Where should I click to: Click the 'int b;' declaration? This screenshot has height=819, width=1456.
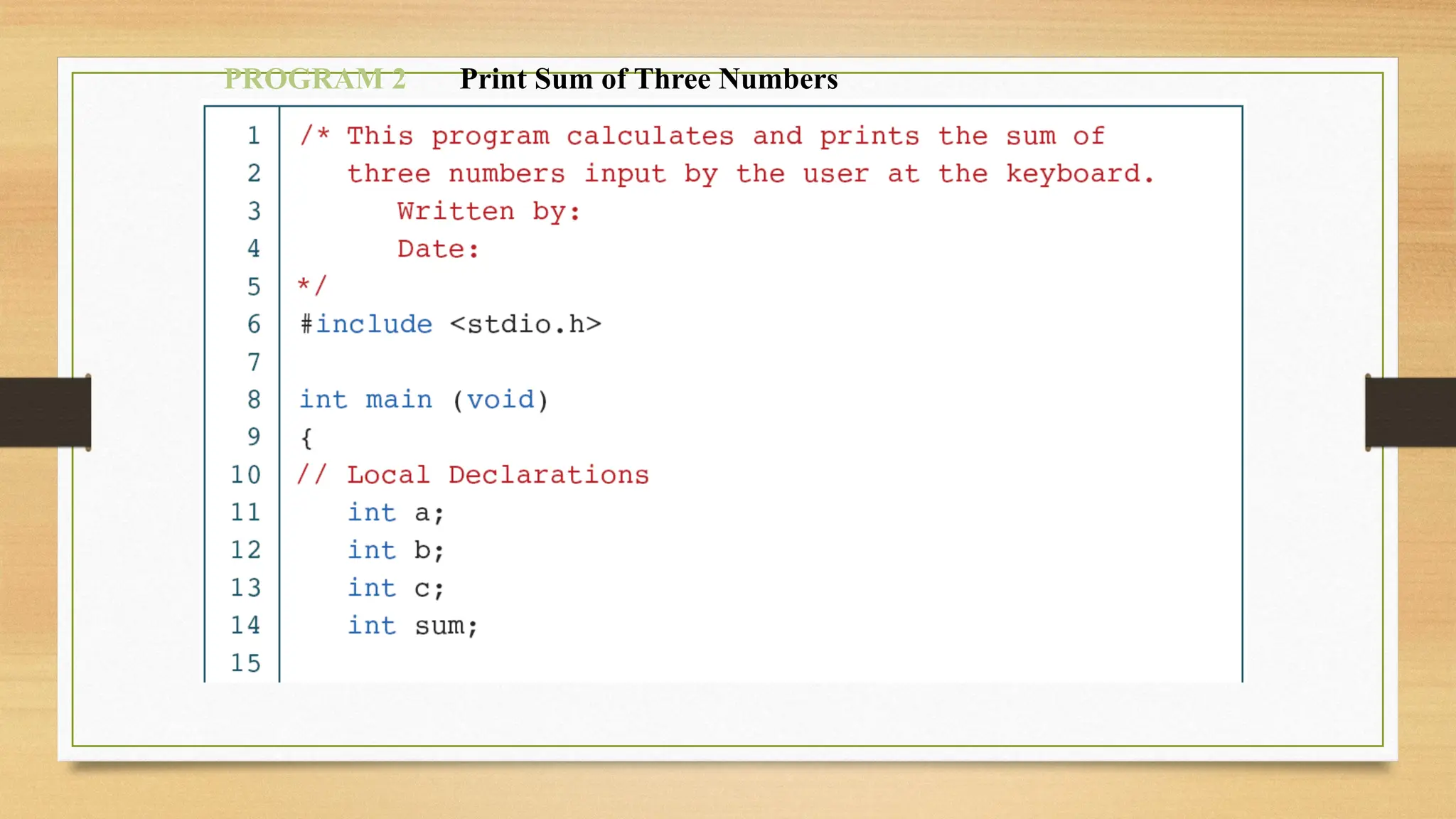[395, 550]
